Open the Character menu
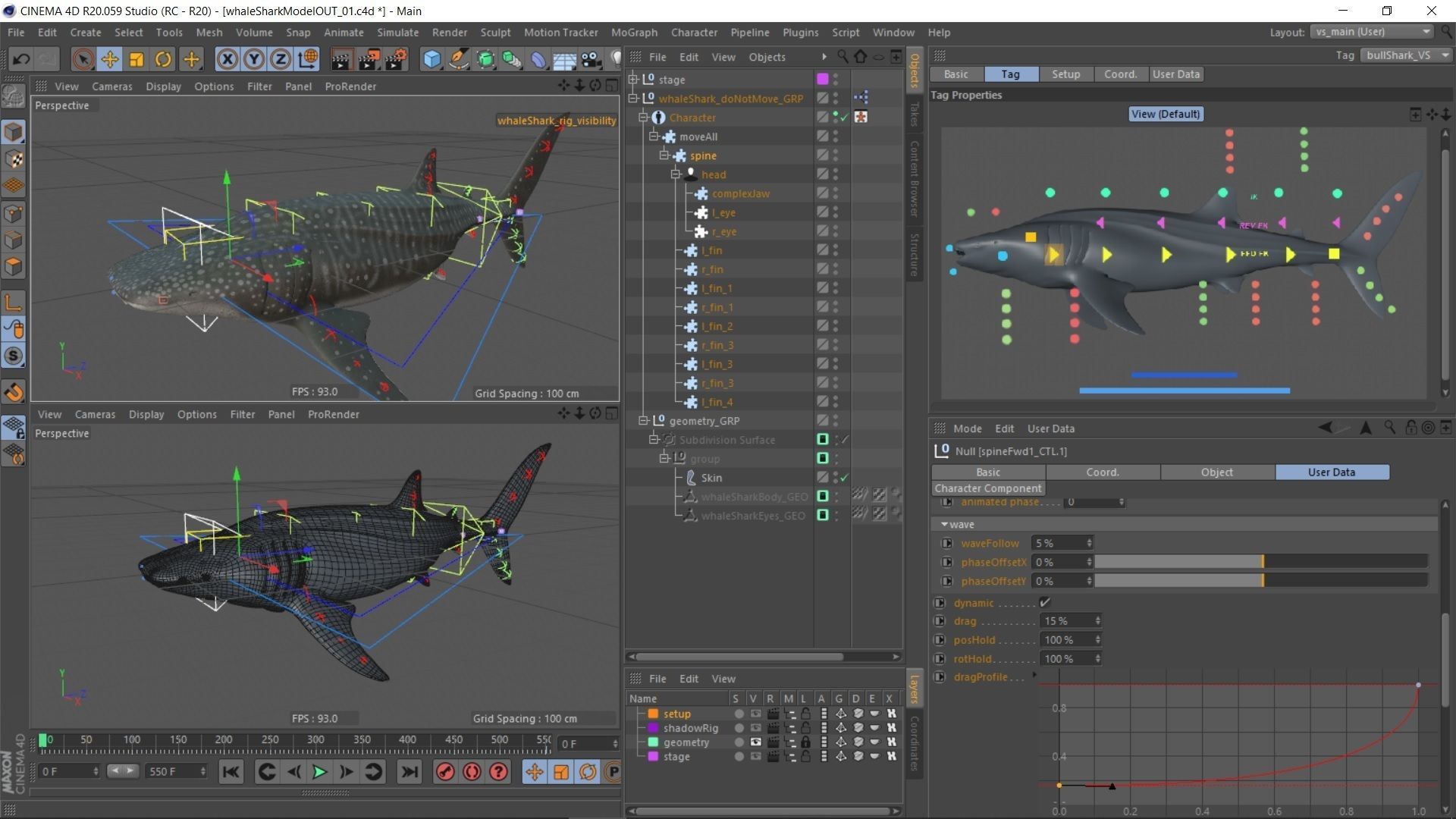The image size is (1456, 819). pyautogui.click(x=694, y=33)
